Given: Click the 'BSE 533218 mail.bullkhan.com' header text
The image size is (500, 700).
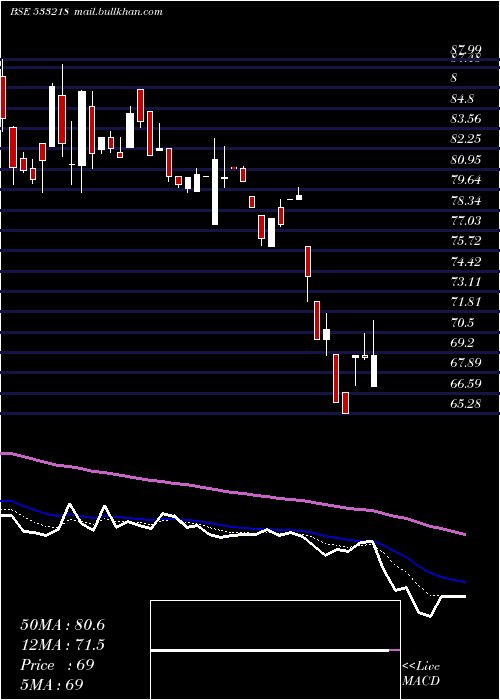Looking at the screenshot, I should pos(86,12).
